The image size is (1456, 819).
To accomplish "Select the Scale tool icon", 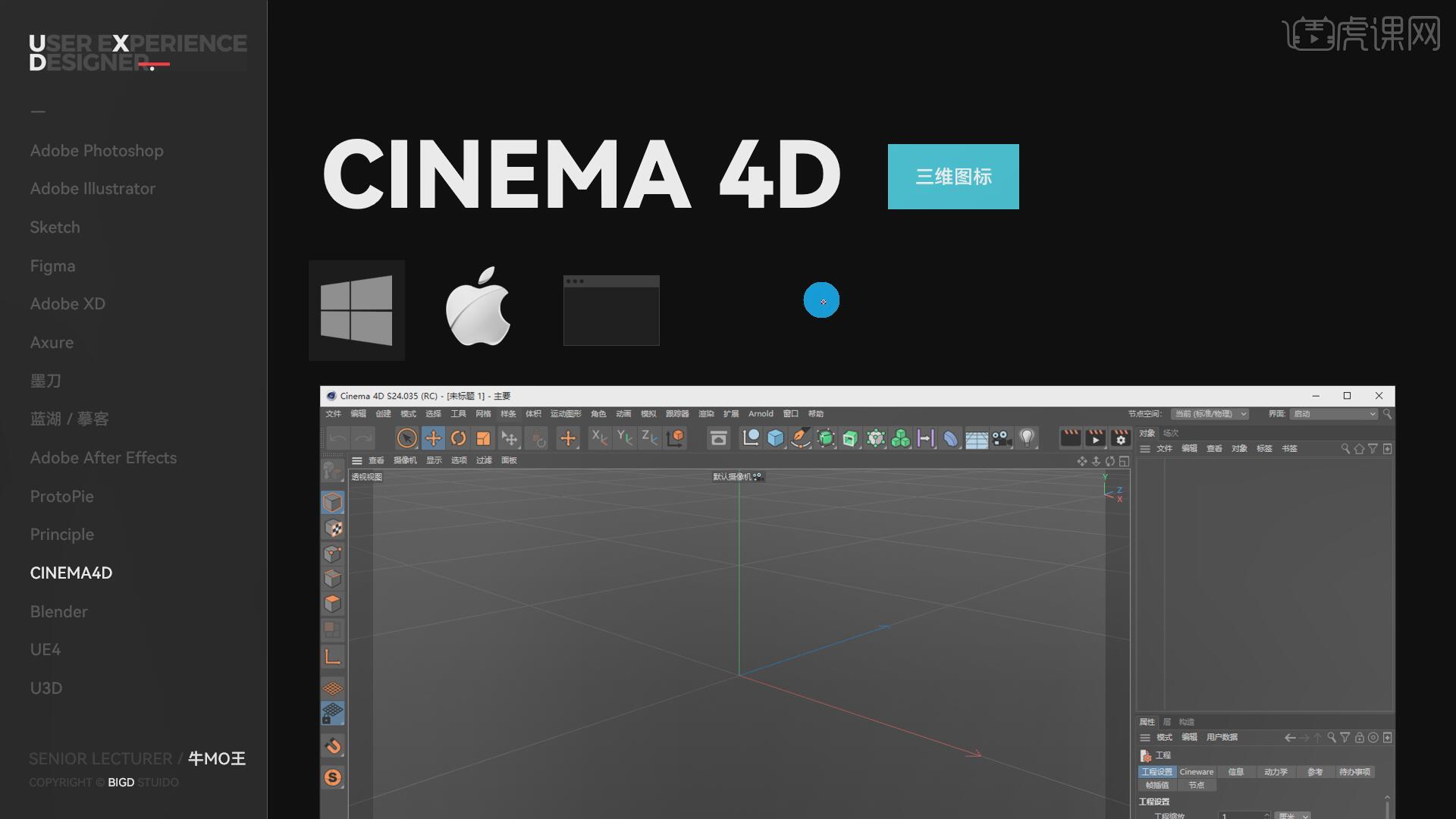I will [483, 438].
